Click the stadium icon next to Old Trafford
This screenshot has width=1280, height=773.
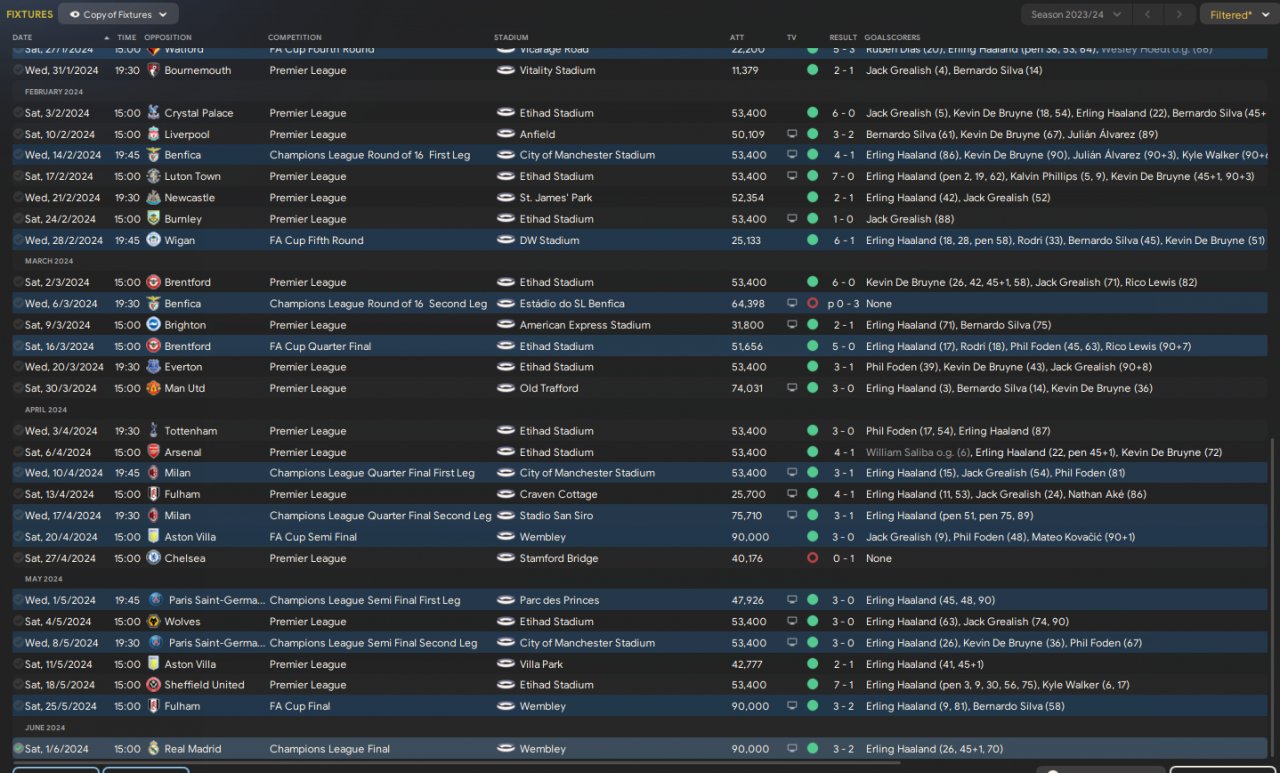[505, 388]
